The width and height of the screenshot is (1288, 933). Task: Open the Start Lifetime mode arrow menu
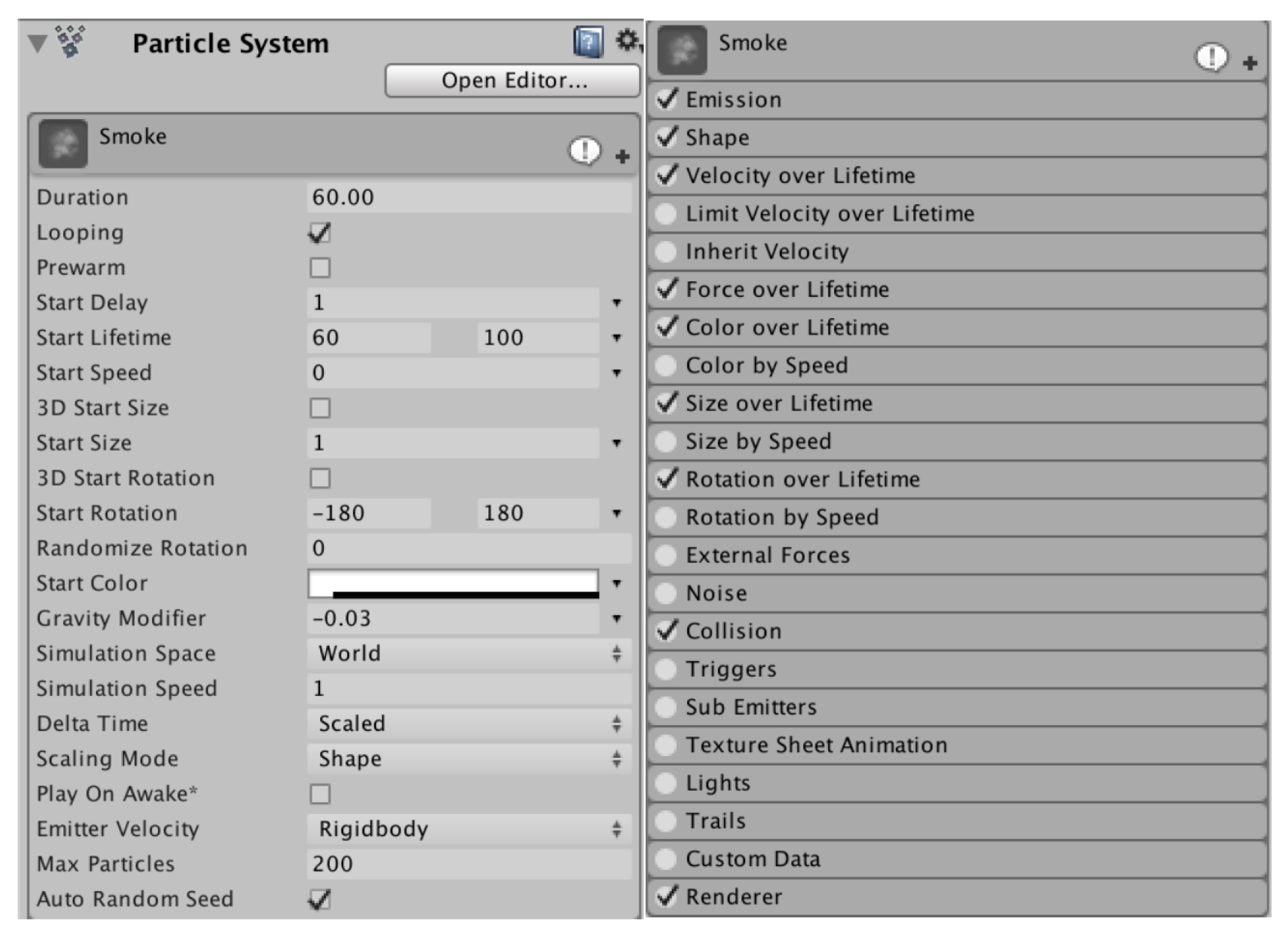pyautogui.click(x=617, y=338)
